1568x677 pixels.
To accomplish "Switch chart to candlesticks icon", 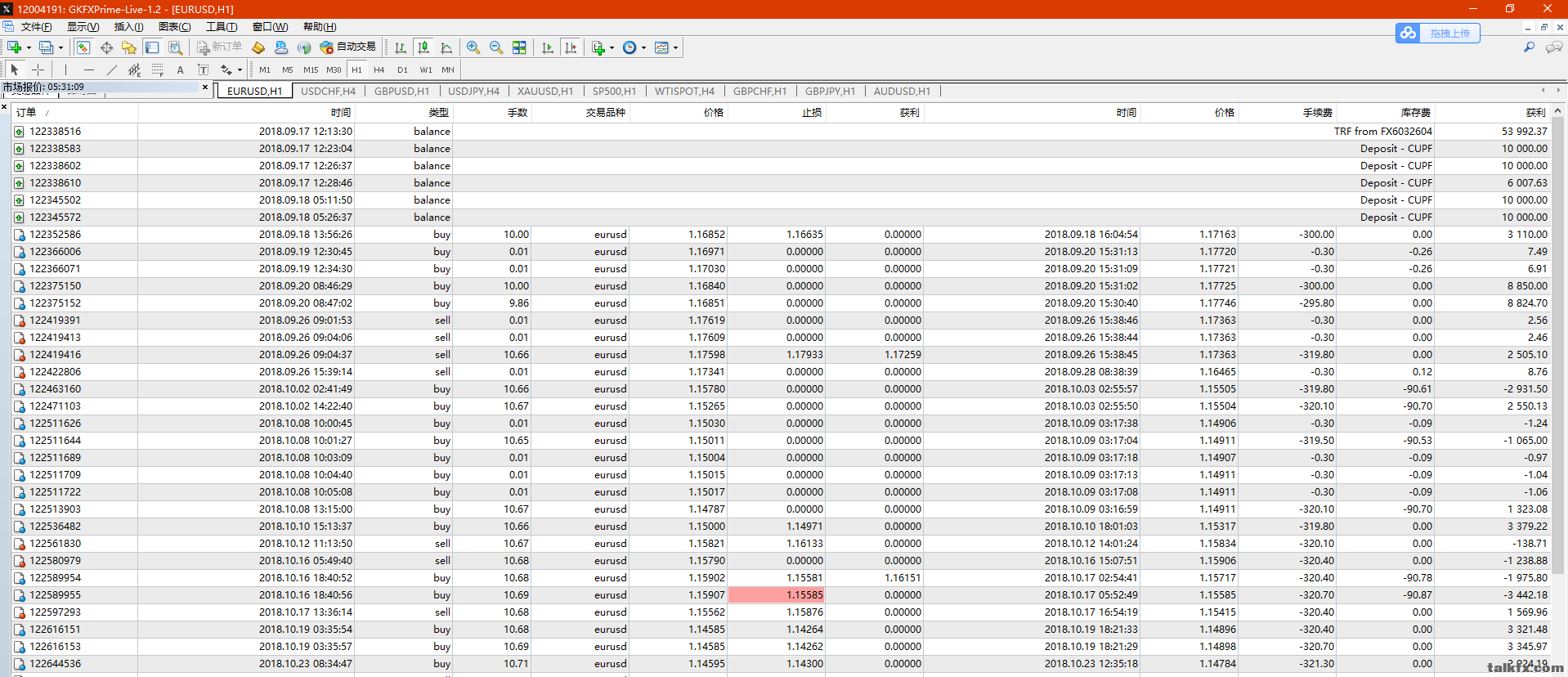I will [423, 47].
